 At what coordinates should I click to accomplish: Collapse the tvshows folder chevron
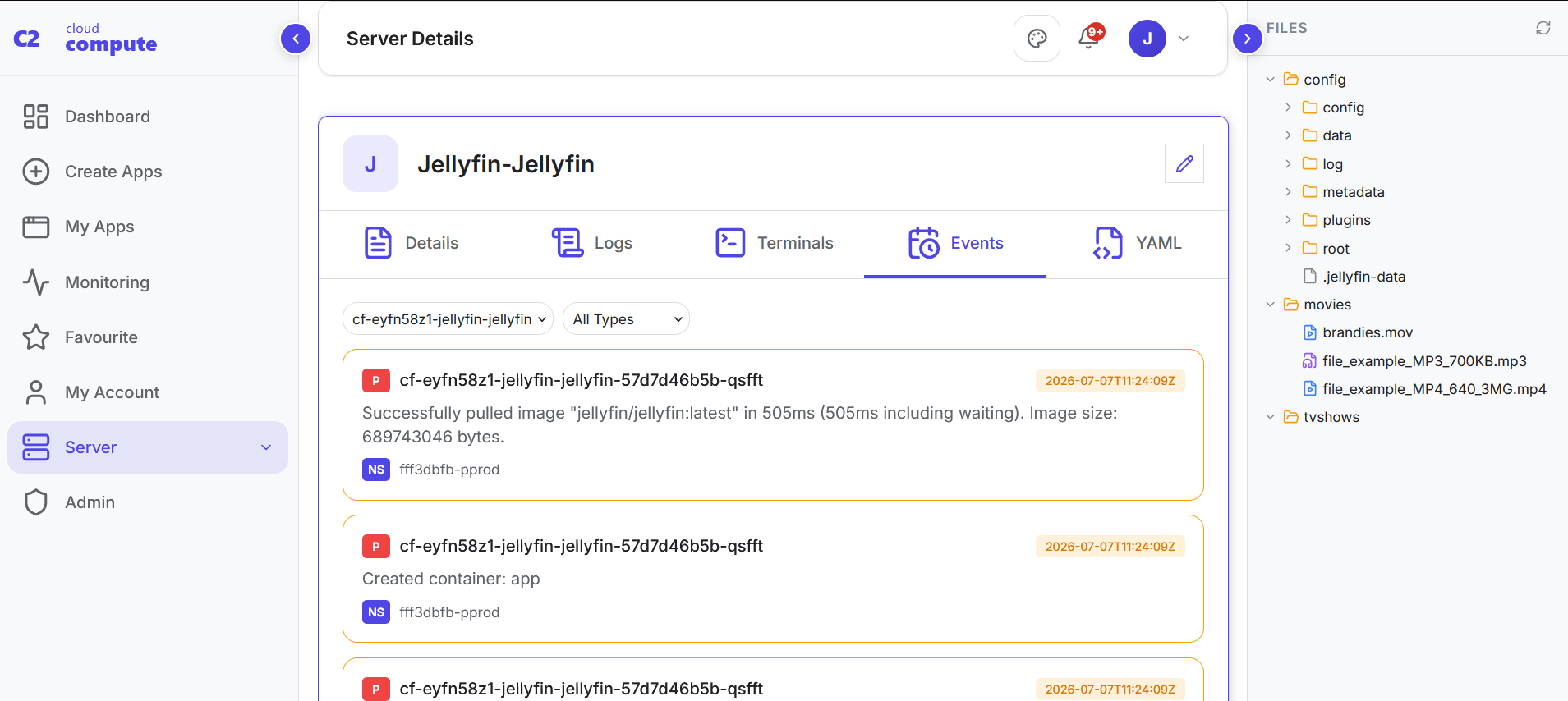click(1271, 417)
